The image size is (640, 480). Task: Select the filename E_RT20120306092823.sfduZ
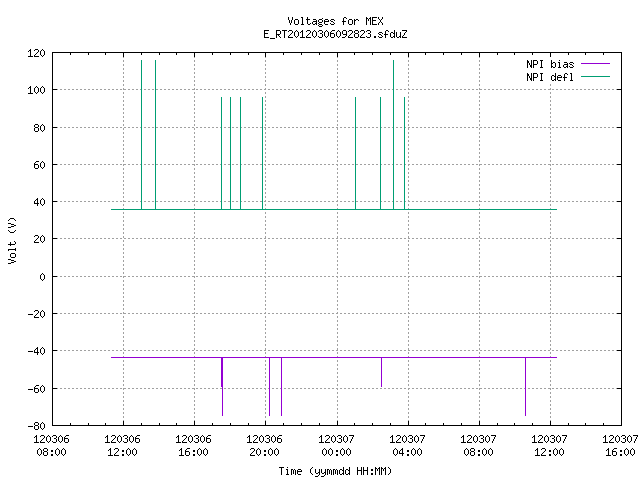(335, 34)
